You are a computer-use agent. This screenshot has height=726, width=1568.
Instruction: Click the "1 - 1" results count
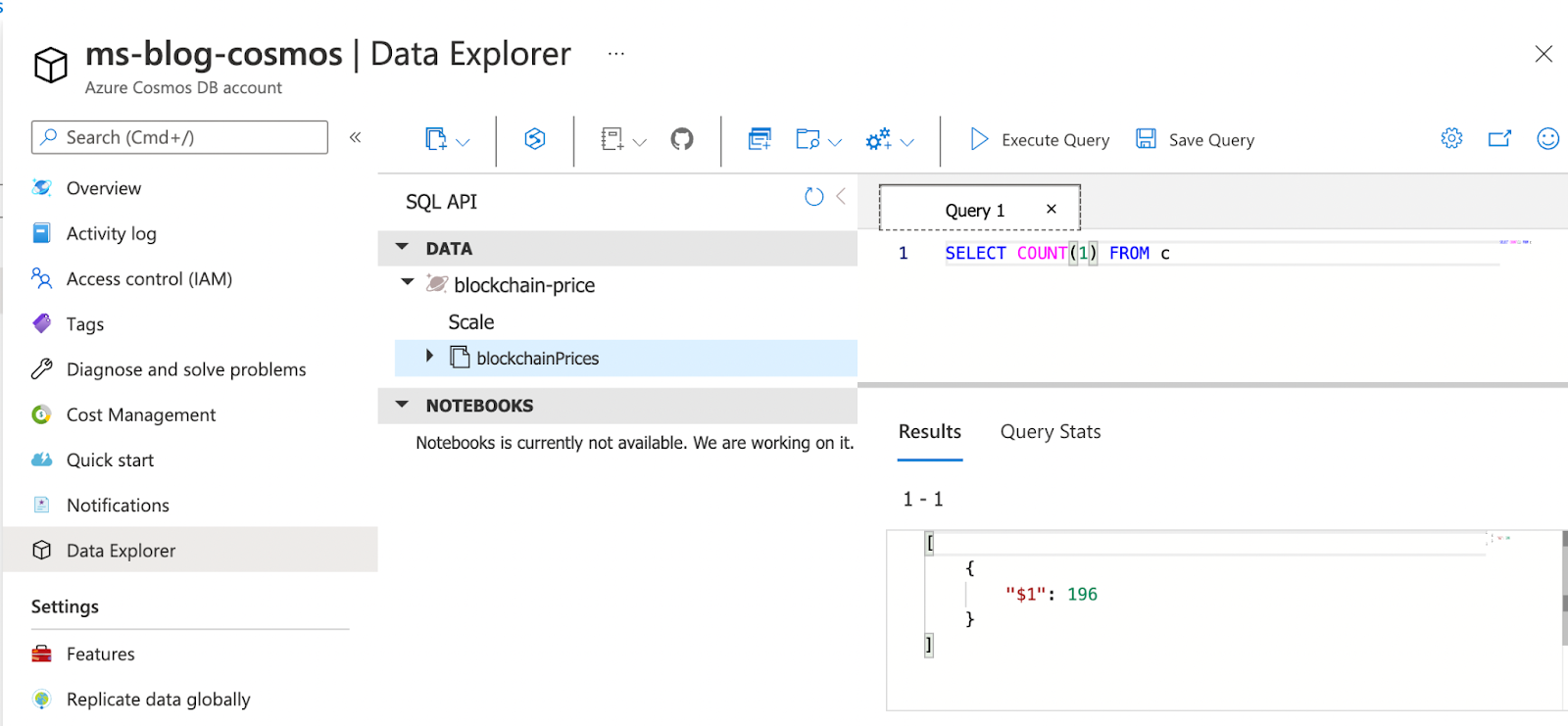click(923, 500)
